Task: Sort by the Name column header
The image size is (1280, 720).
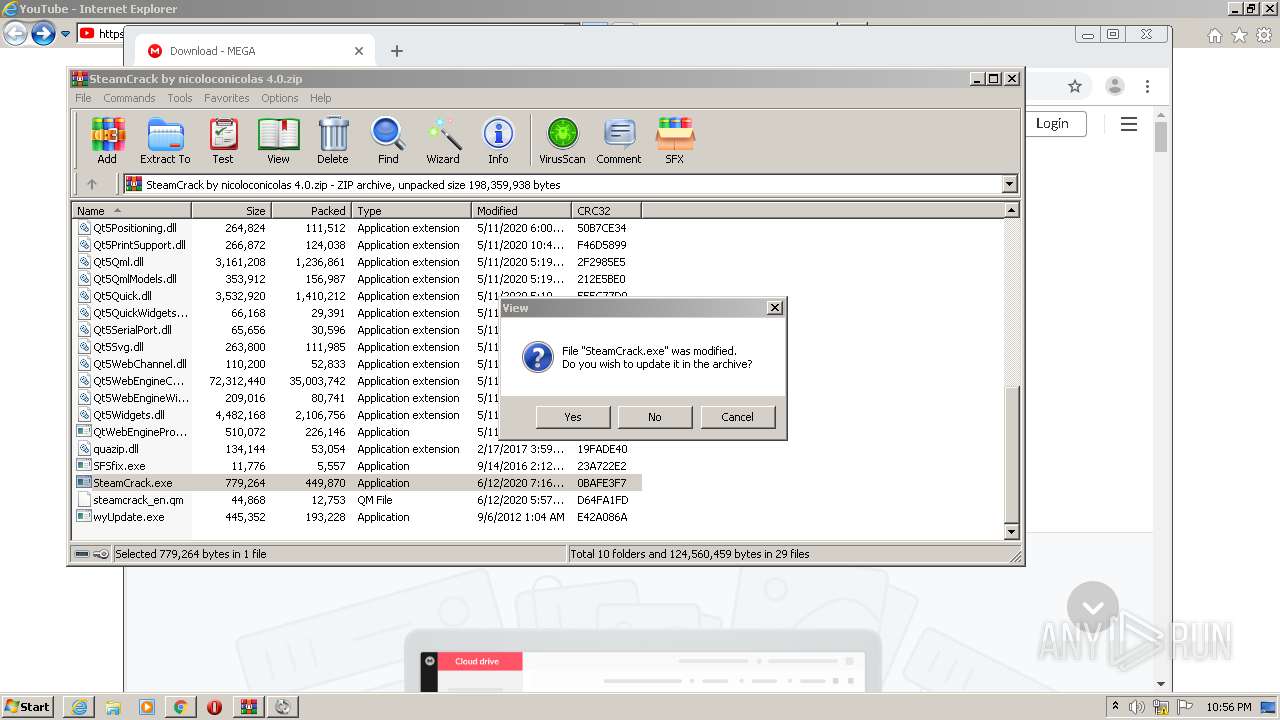Action: 132,211
